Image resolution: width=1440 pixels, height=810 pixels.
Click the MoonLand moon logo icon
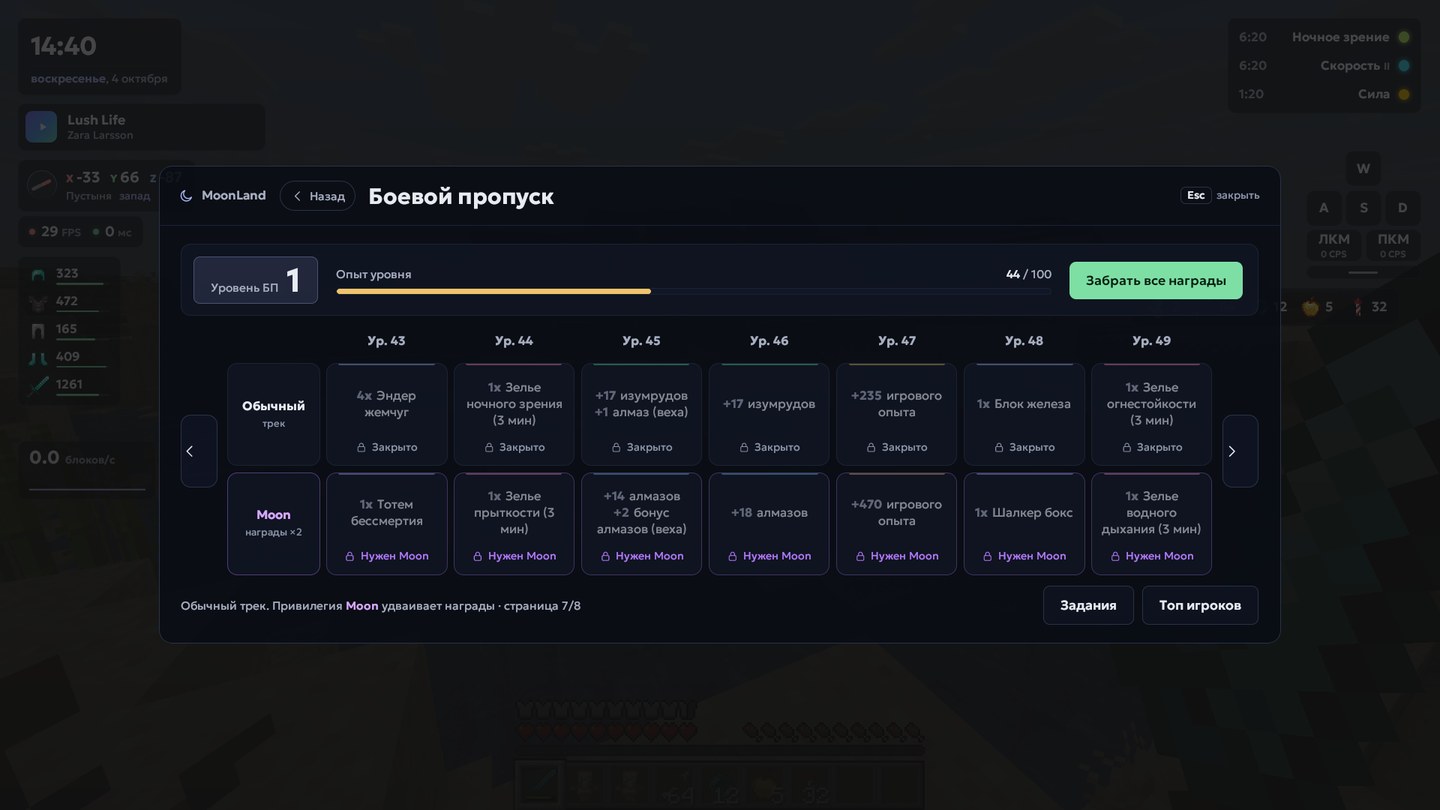point(186,196)
